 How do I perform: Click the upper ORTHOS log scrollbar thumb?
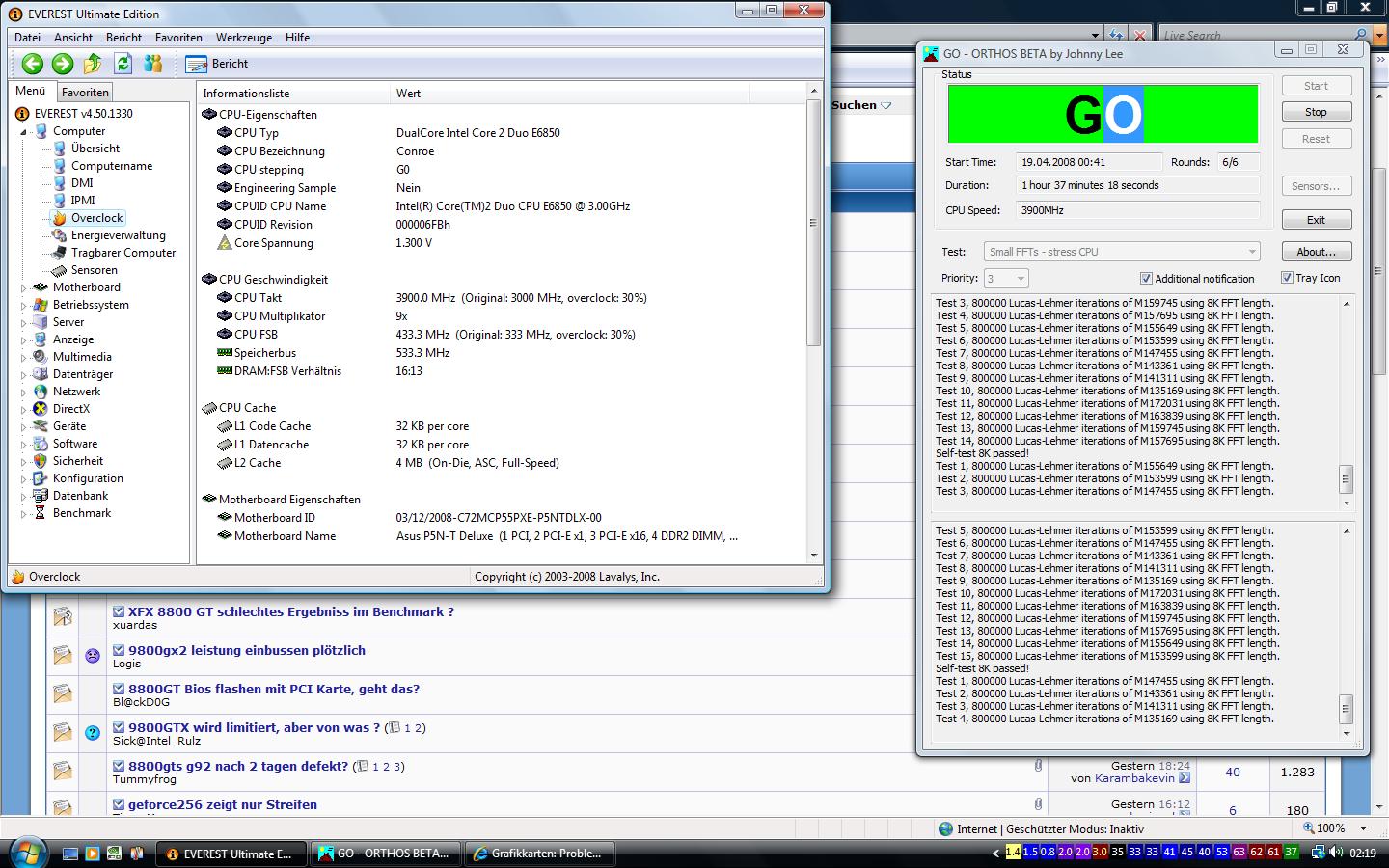[1346, 478]
